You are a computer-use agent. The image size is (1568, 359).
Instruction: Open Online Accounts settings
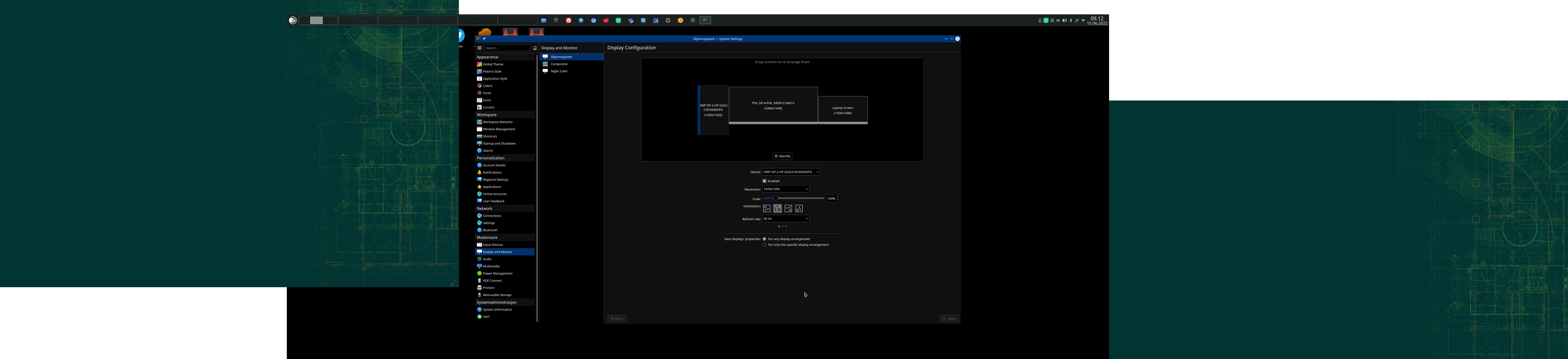tap(505, 194)
